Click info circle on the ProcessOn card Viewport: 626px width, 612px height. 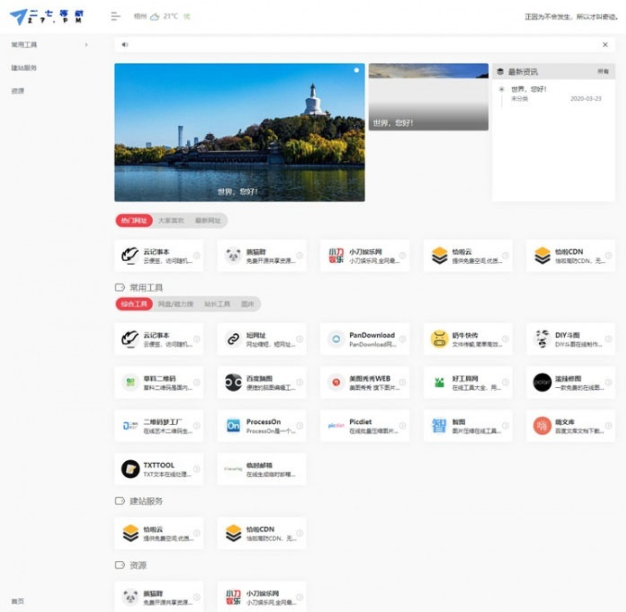(x=299, y=426)
